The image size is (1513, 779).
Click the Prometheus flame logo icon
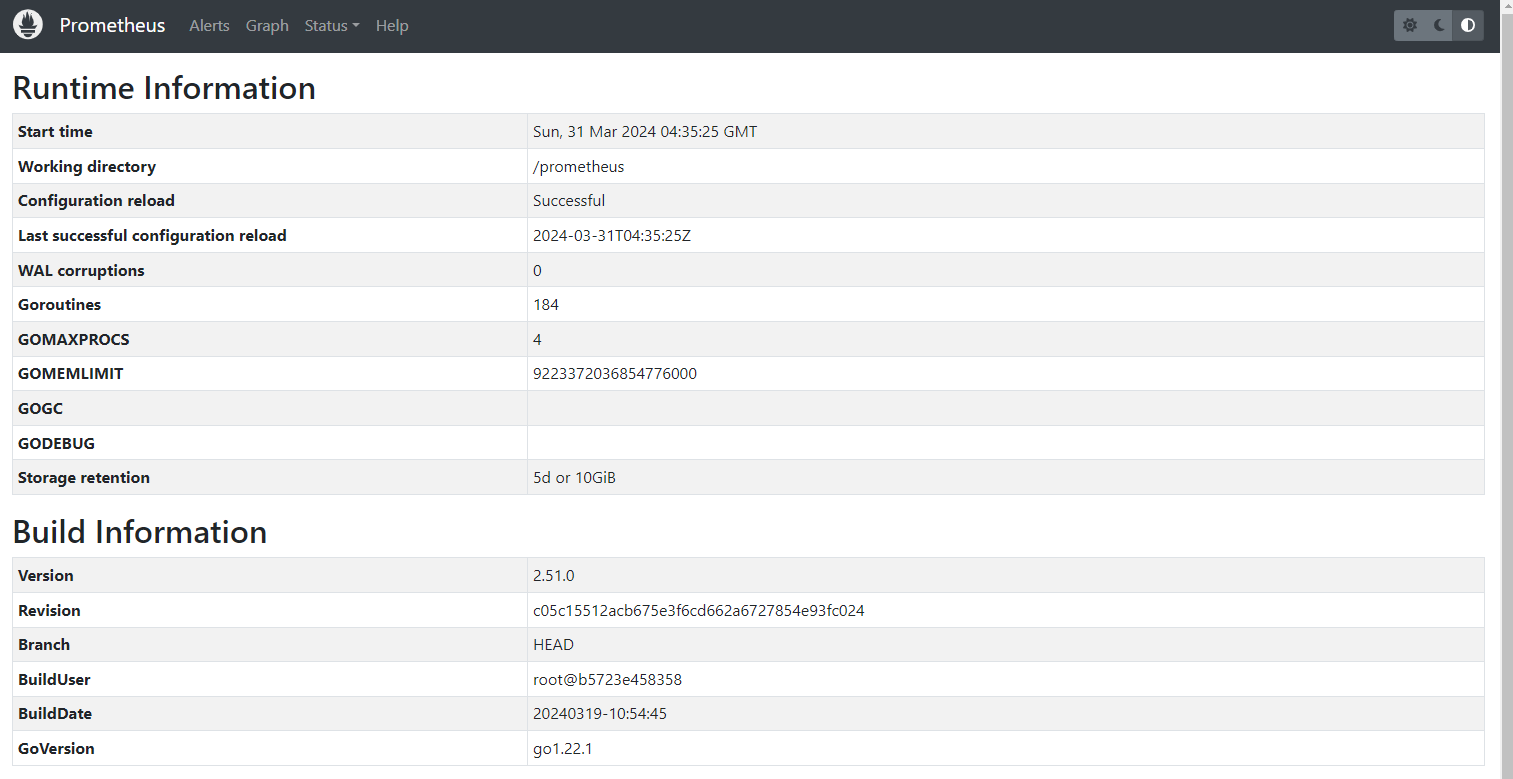pos(28,25)
